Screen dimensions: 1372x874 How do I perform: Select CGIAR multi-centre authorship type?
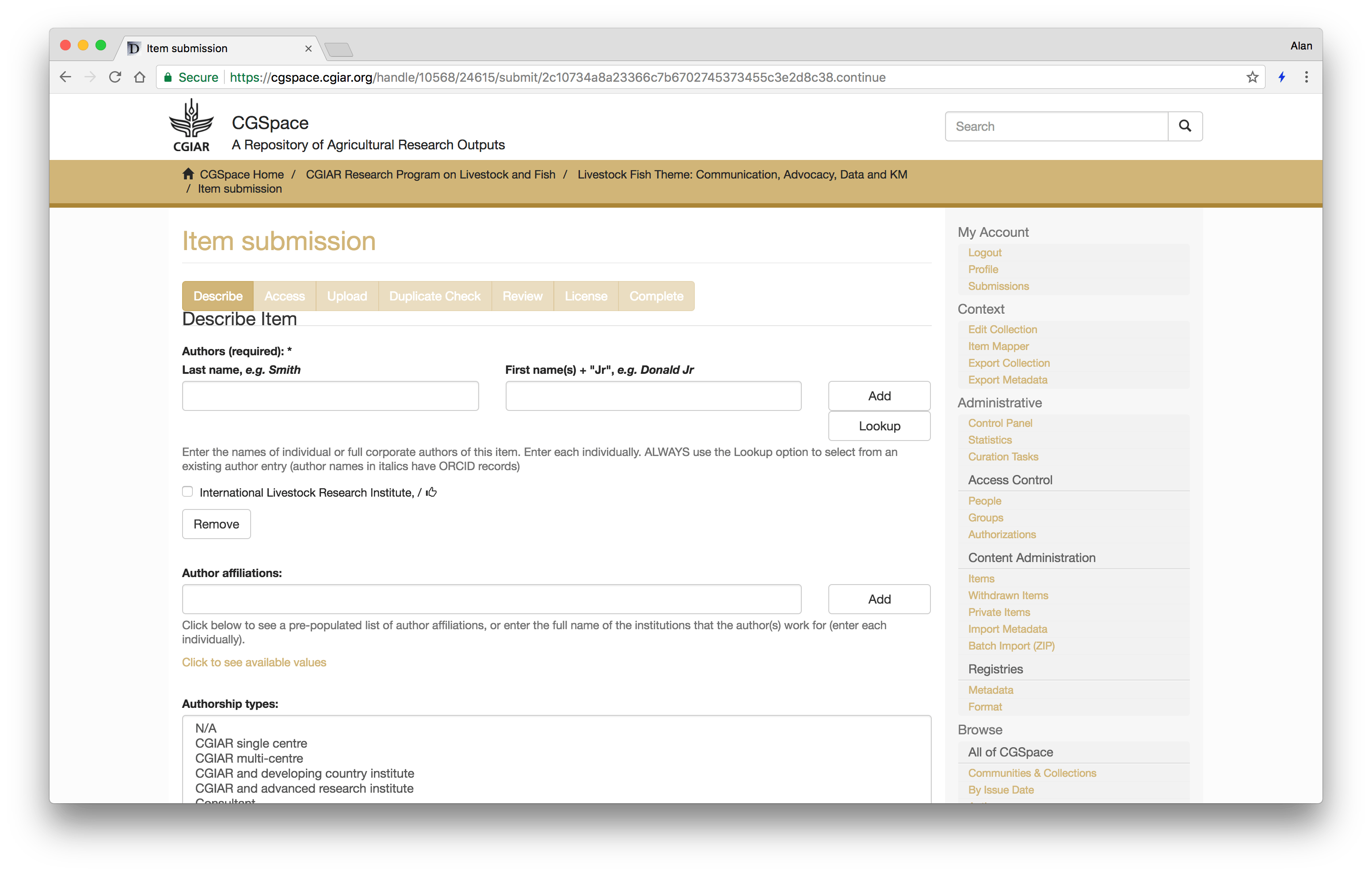(249, 758)
